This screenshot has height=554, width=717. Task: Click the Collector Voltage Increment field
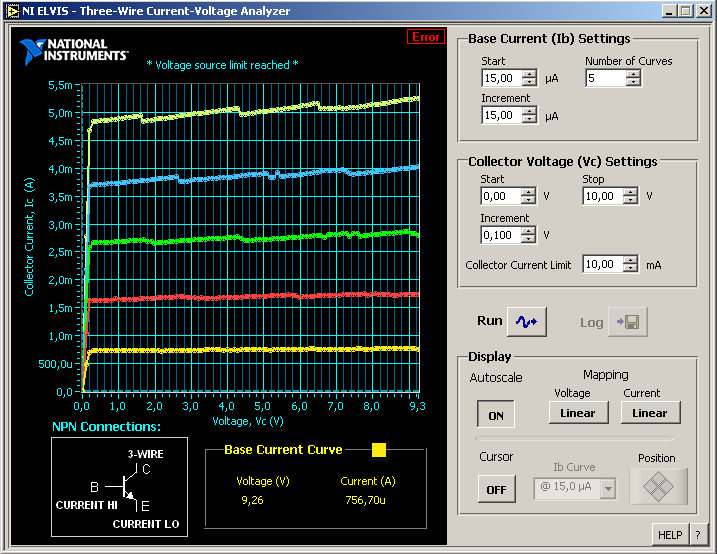pos(500,235)
